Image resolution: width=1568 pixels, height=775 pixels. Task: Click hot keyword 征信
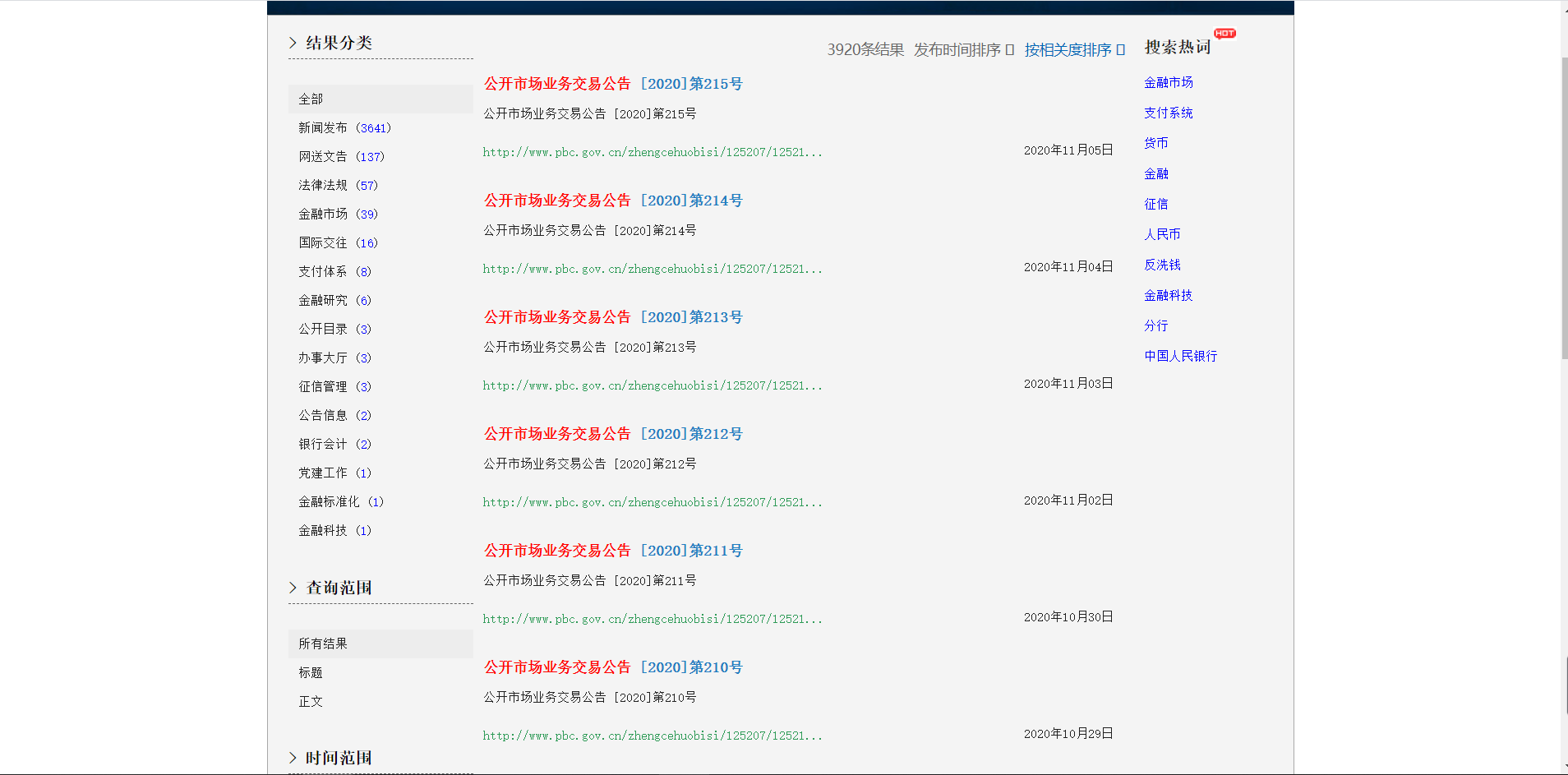[x=1156, y=205]
